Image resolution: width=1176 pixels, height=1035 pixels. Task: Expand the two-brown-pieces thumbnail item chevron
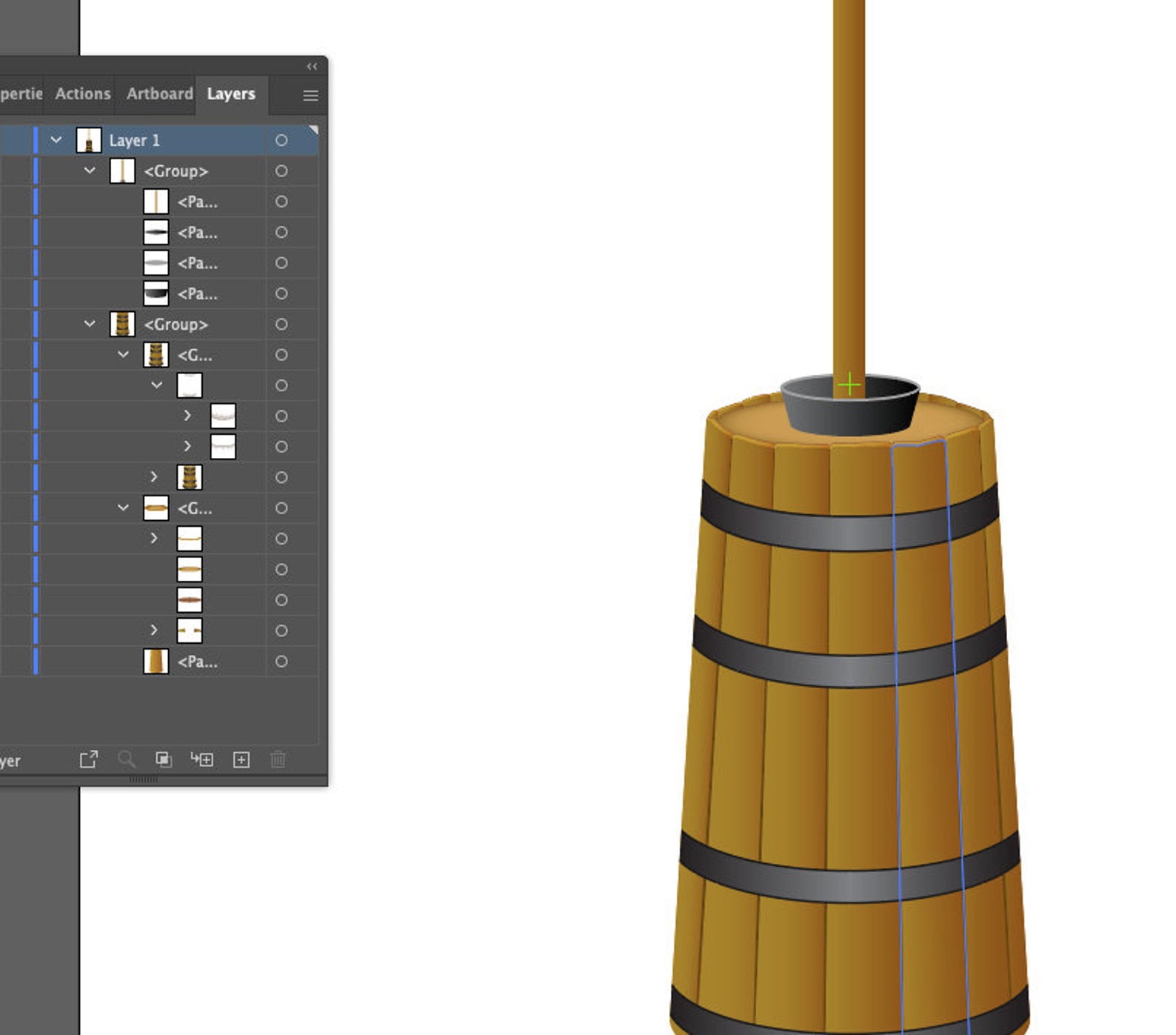pos(154,630)
